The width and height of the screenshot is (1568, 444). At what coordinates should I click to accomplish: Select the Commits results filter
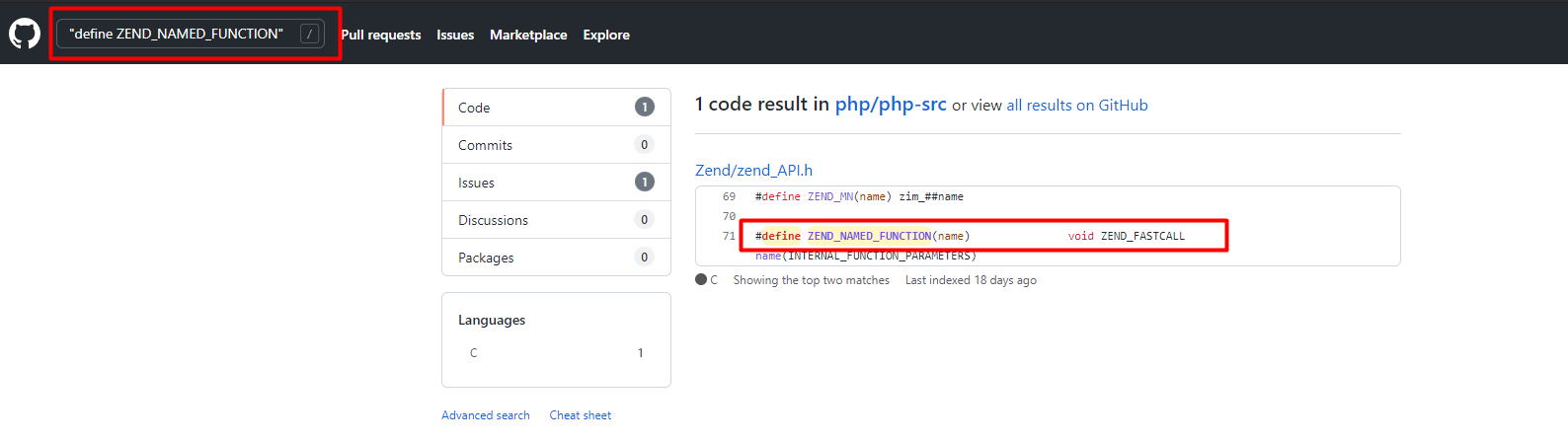[556, 145]
